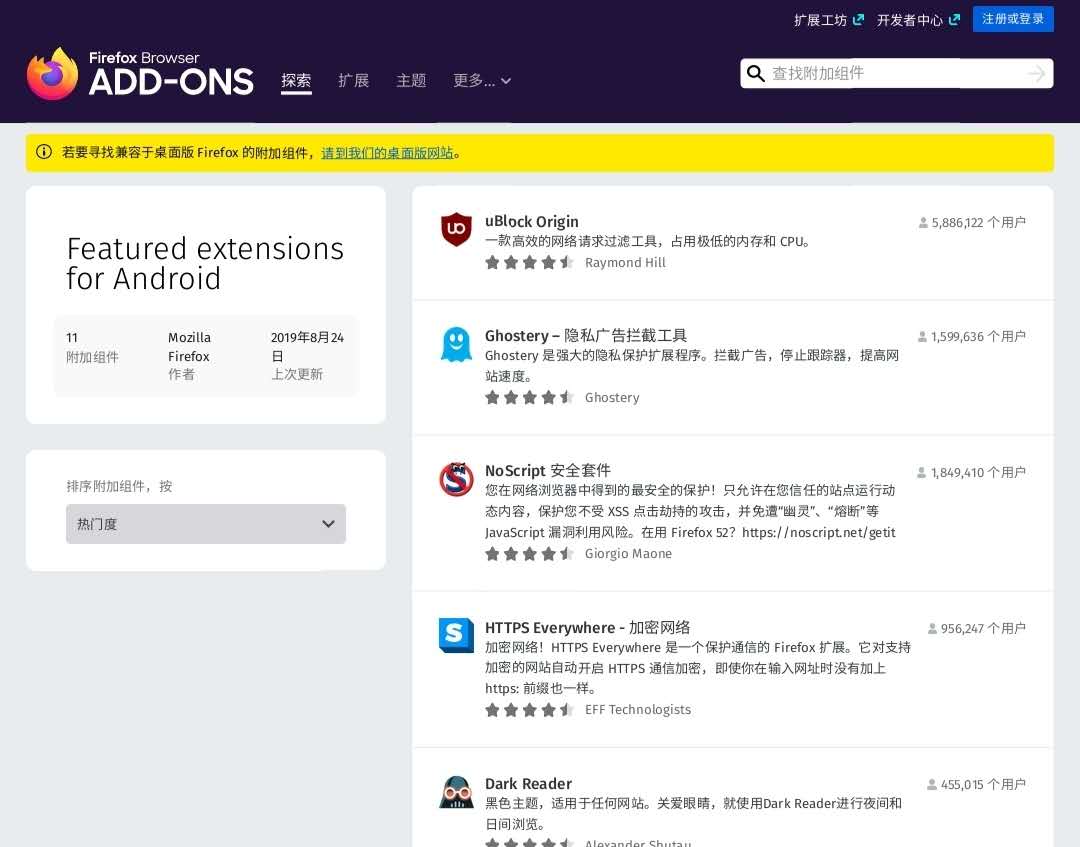Click the 956,247 个用户 count
Viewport: 1080px width, 847px height.
click(984, 629)
